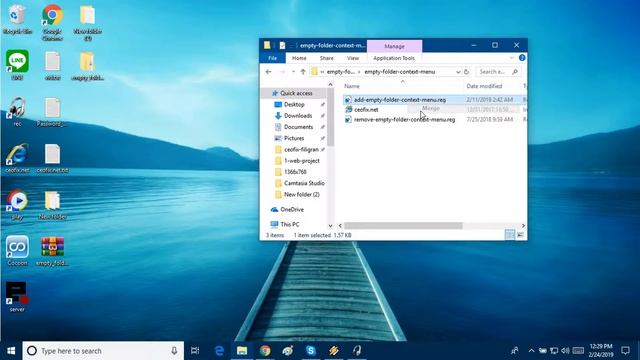Open the rec headphones shortcut on desktop
The width and height of the screenshot is (640, 360).
17,112
